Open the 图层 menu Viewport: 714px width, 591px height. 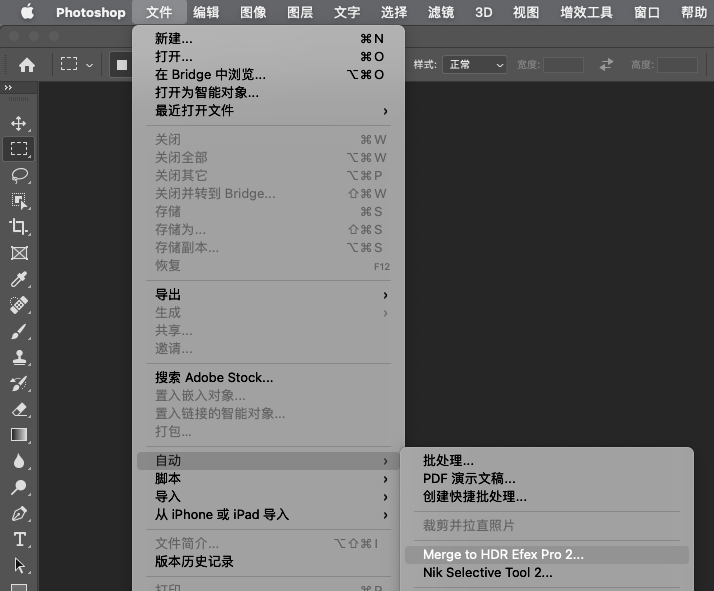(x=300, y=12)
